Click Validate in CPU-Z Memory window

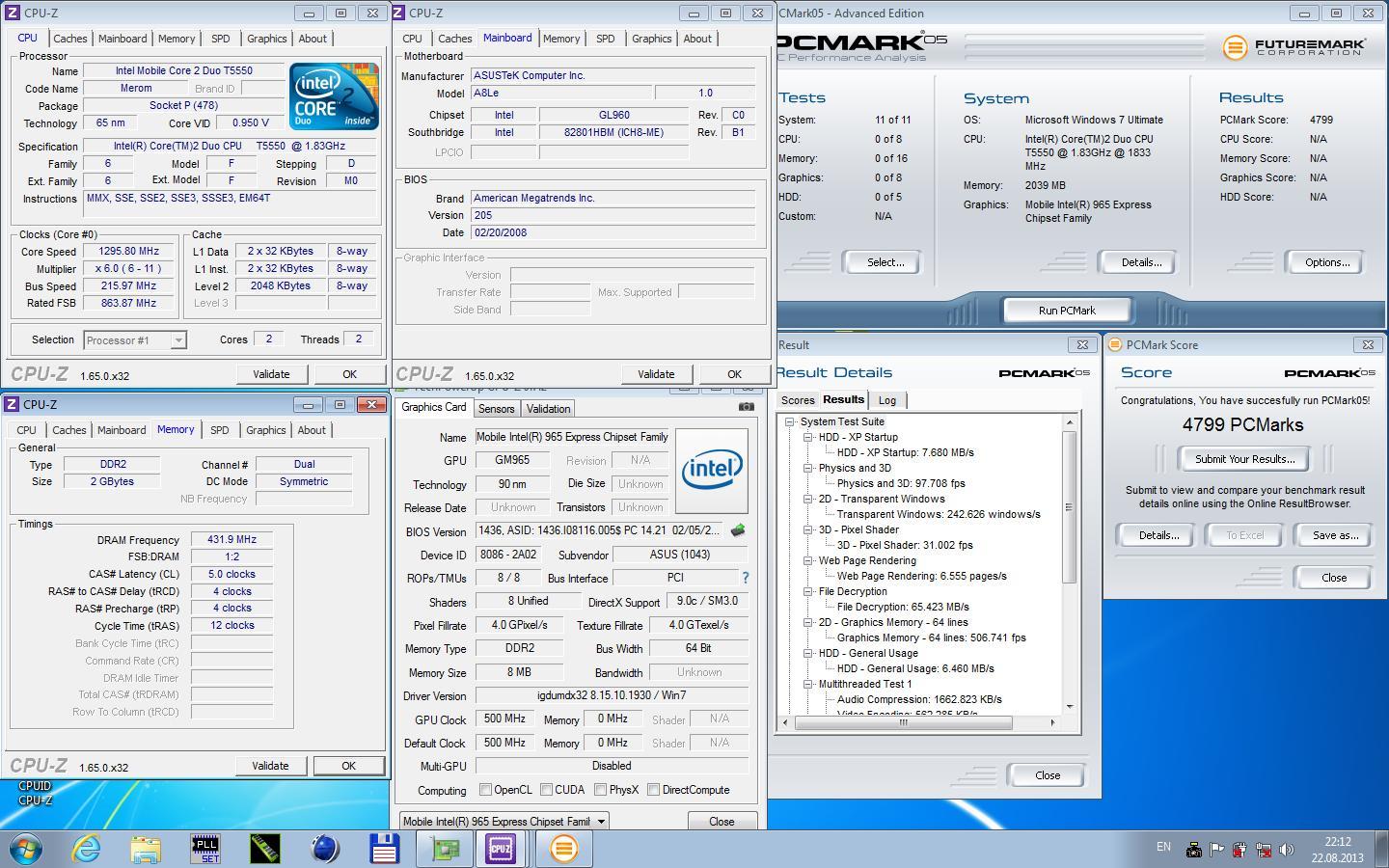(270, 766)
